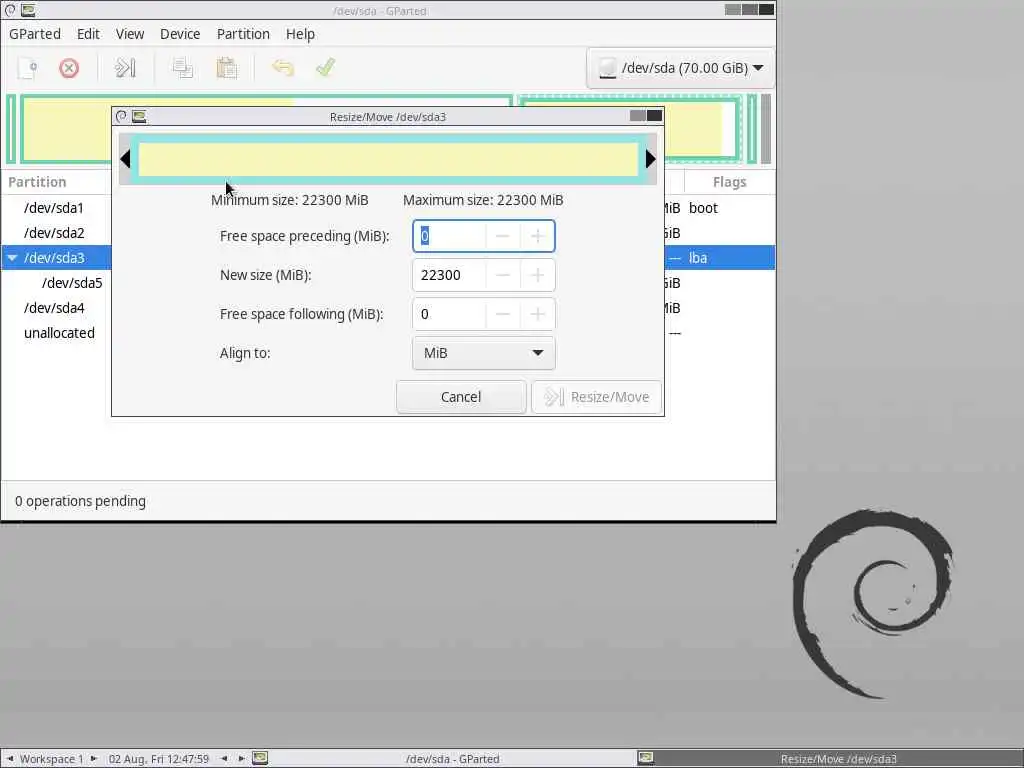Click Resize/Move /dev/sda3 taskbar entry
This screenshot has height=768, width=1024.
click(829, 759)
